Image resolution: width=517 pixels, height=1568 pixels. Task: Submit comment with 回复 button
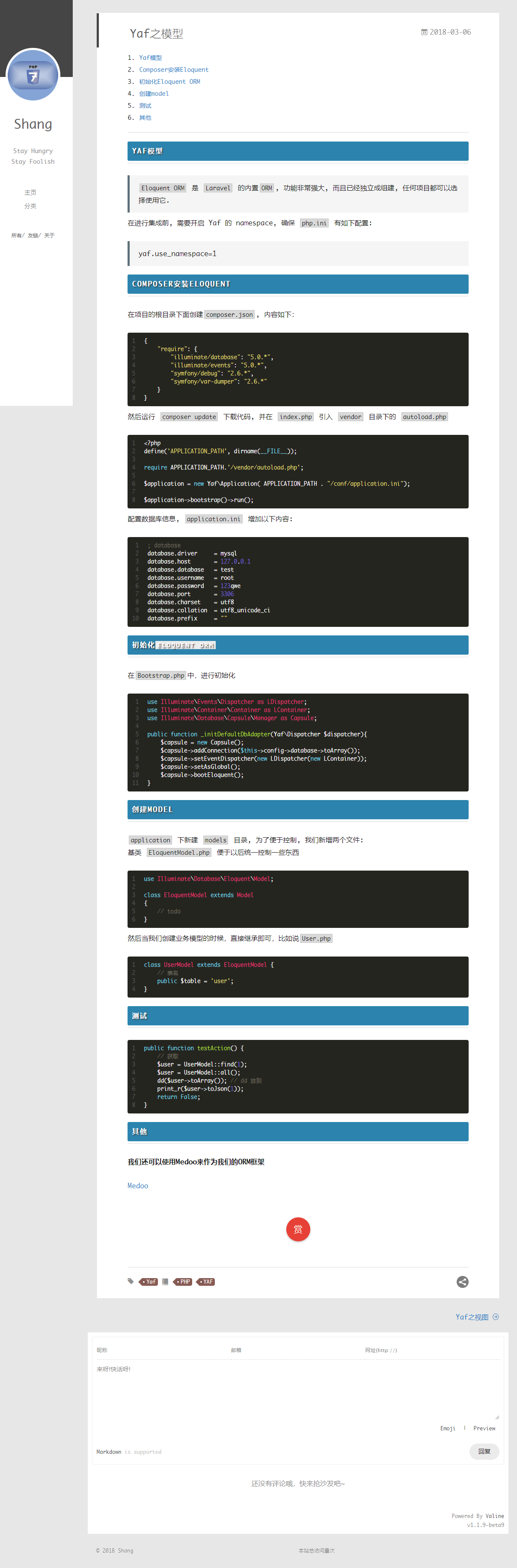484,1452
